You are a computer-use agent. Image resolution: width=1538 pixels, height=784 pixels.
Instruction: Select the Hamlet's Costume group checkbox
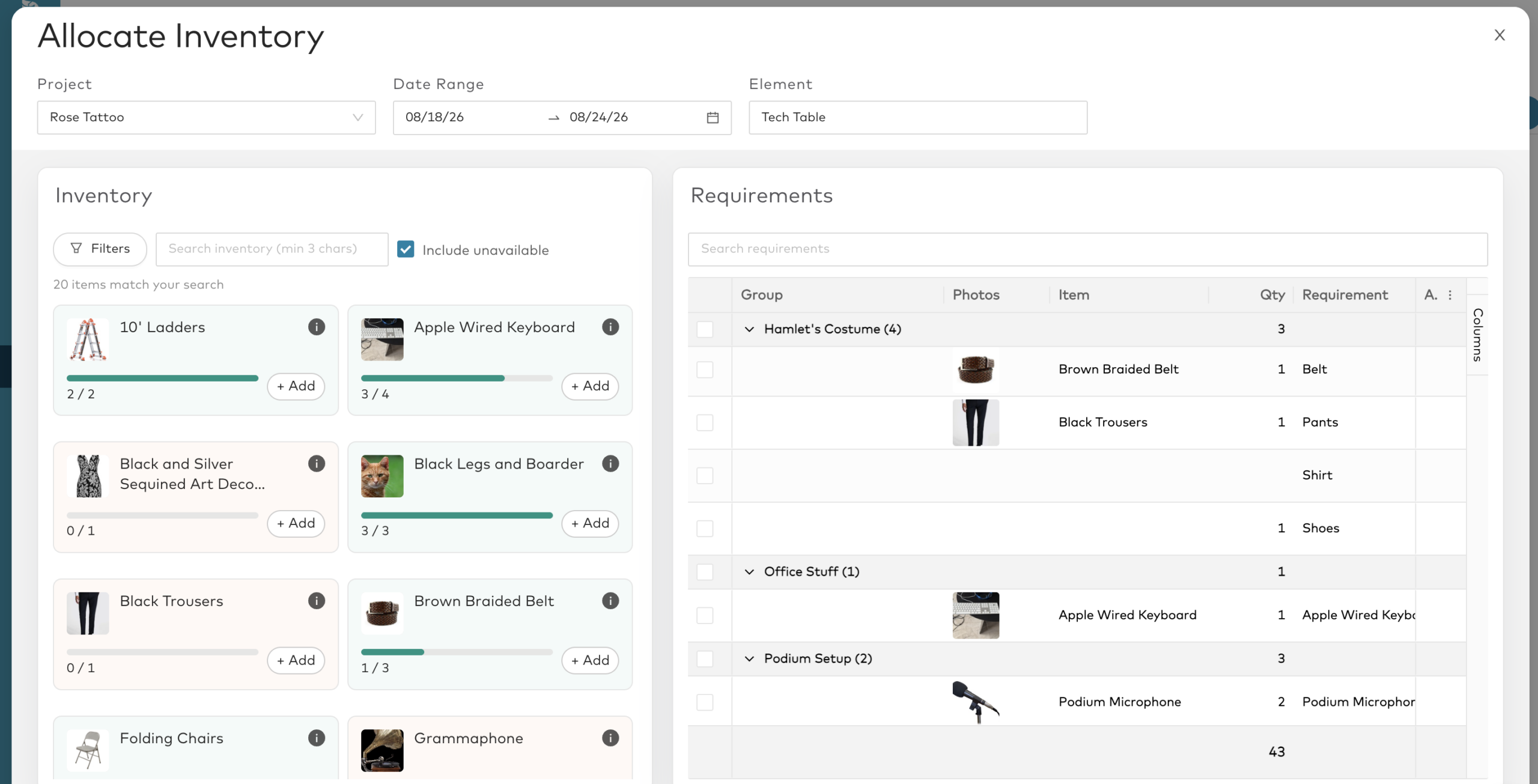705,329
